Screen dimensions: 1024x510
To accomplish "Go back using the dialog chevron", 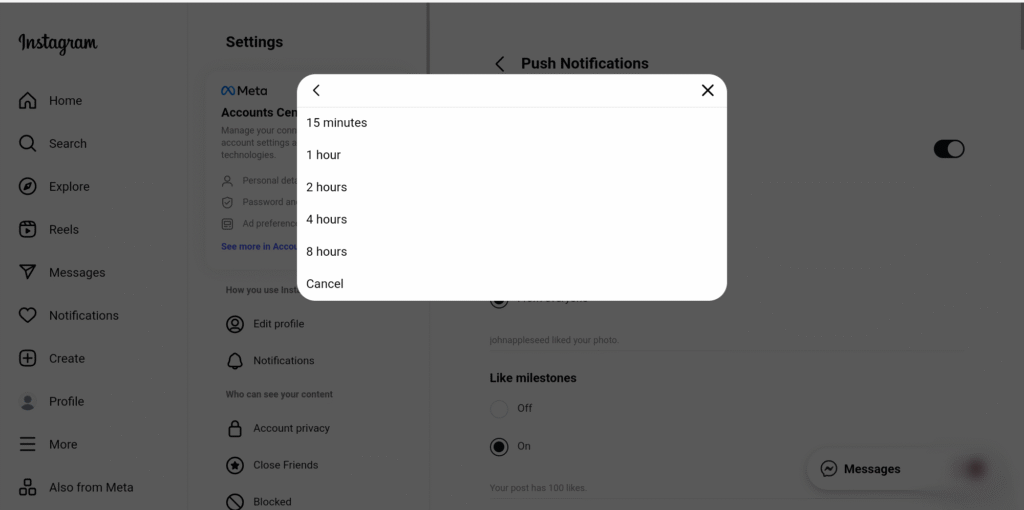I will pyautogui.click(x=316, y=91).
